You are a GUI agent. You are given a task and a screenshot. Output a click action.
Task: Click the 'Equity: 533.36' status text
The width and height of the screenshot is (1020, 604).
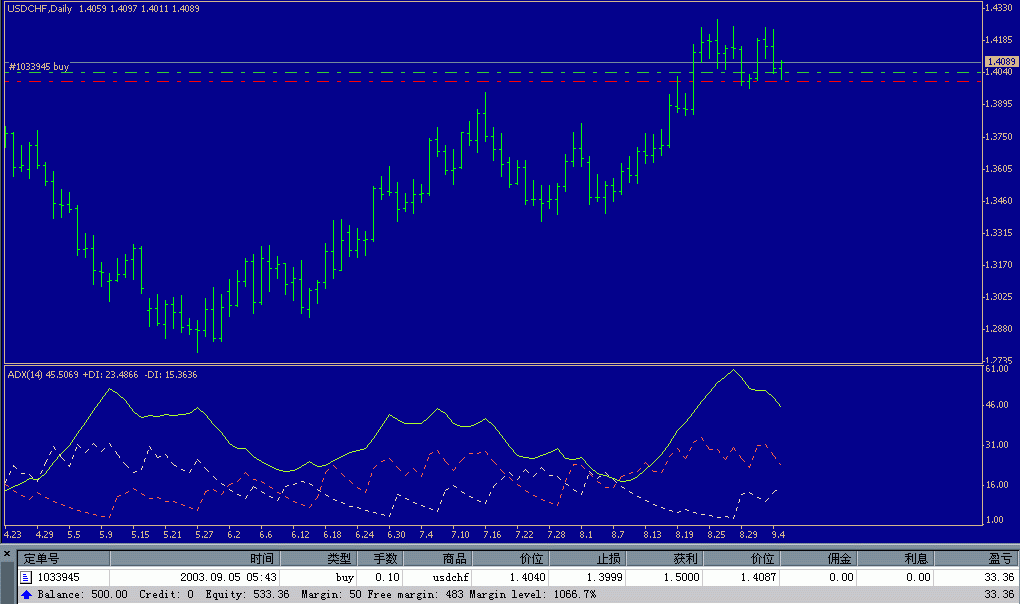coord(247,594)
